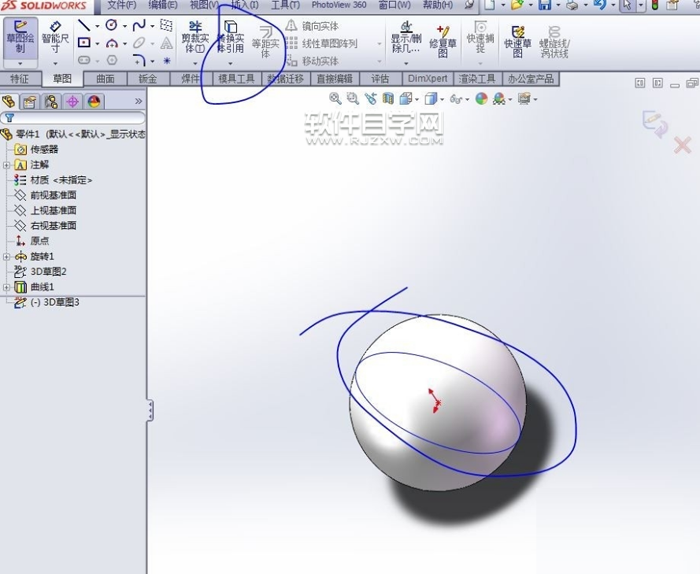Select the Sketch Fillet tool
Viewport: 700px width, 574px height.
coord(139,60)
